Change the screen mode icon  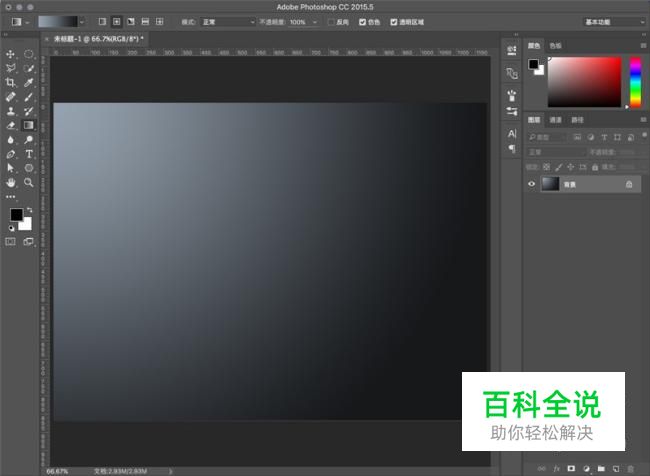pyautogui.click(x=29, y=241)
